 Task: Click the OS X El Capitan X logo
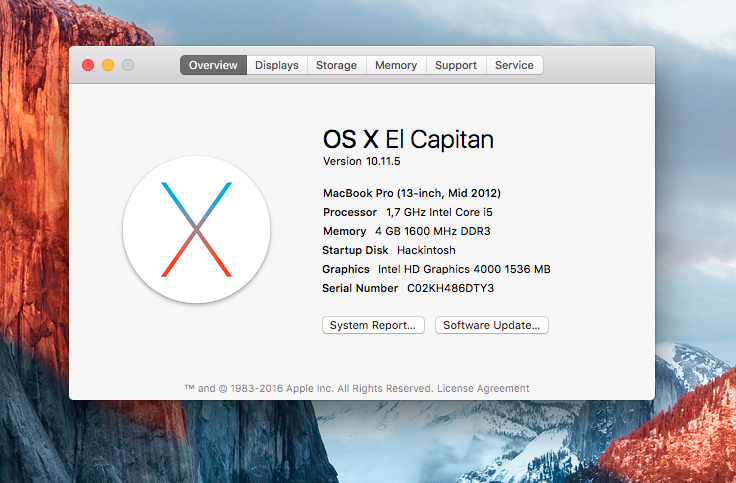(196, 229)
